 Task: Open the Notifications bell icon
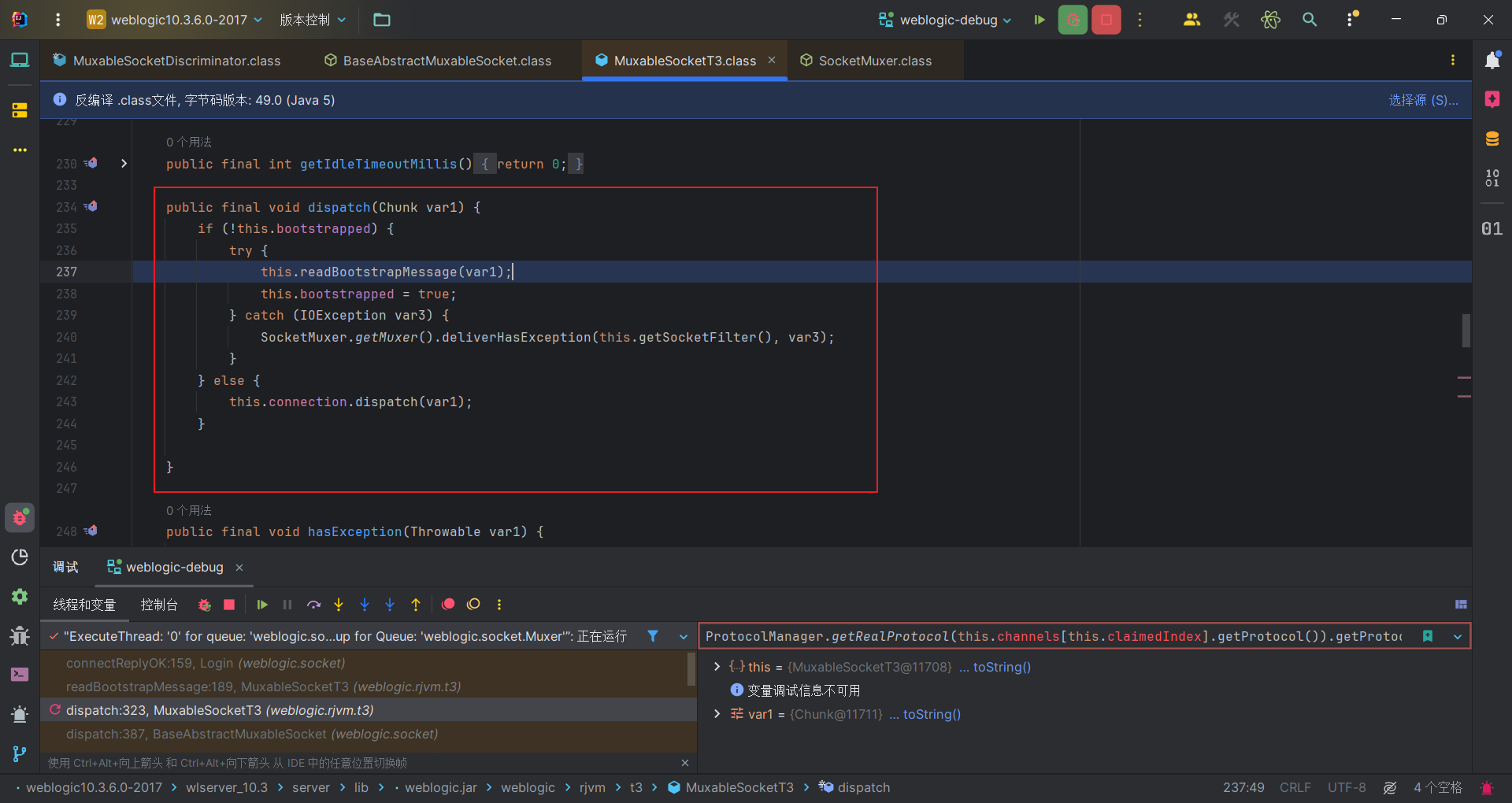coord(1492,60)
